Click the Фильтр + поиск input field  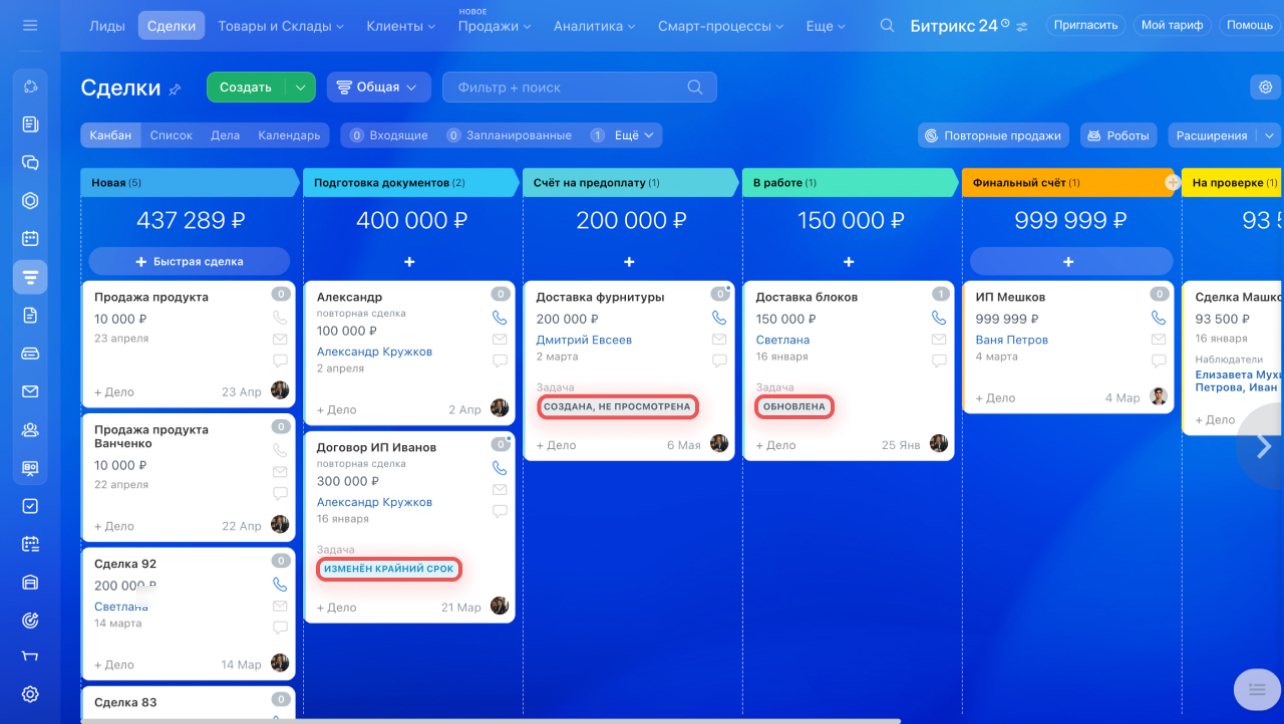click(565, 88)
